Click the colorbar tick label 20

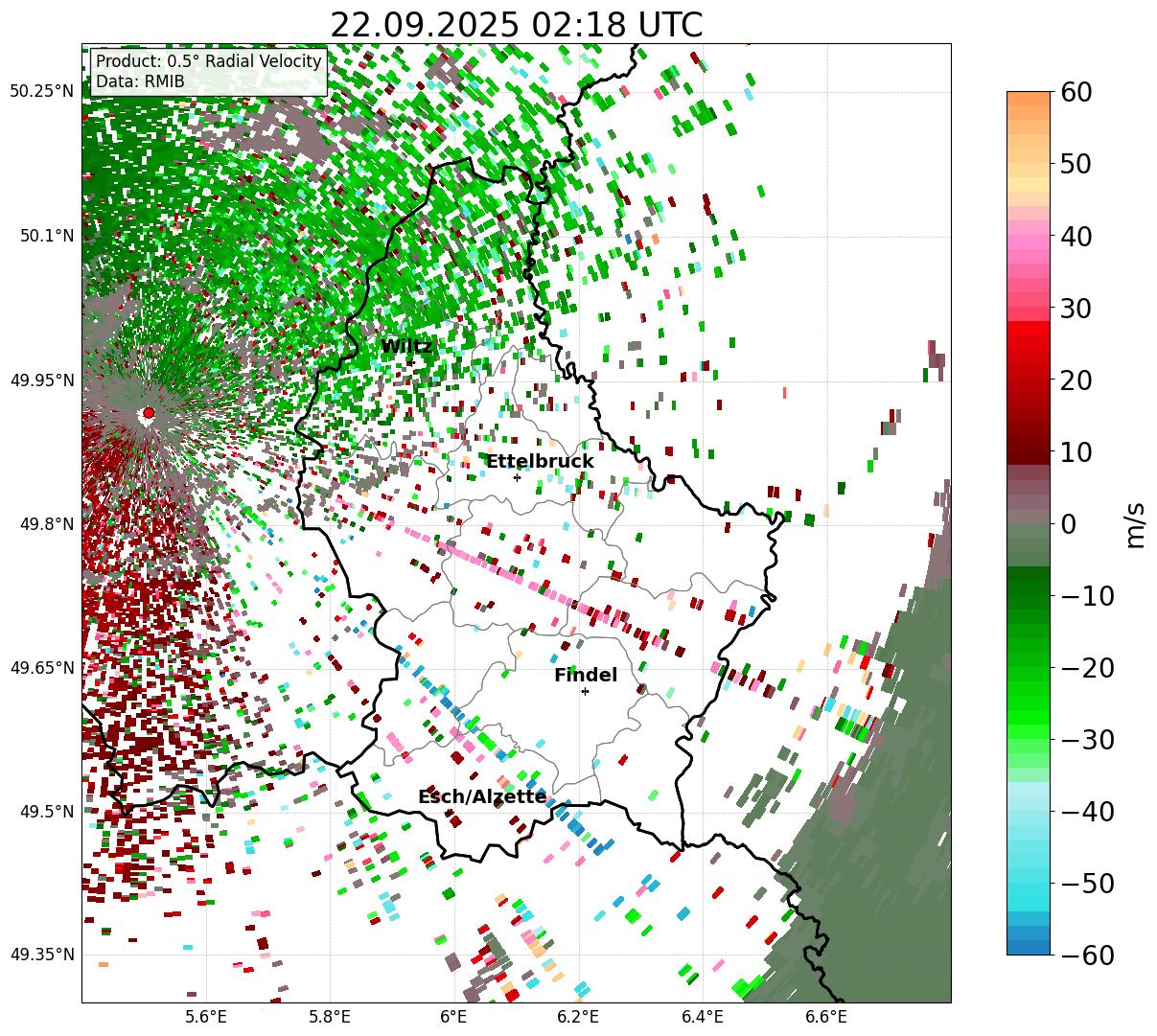pos(1076,380)
